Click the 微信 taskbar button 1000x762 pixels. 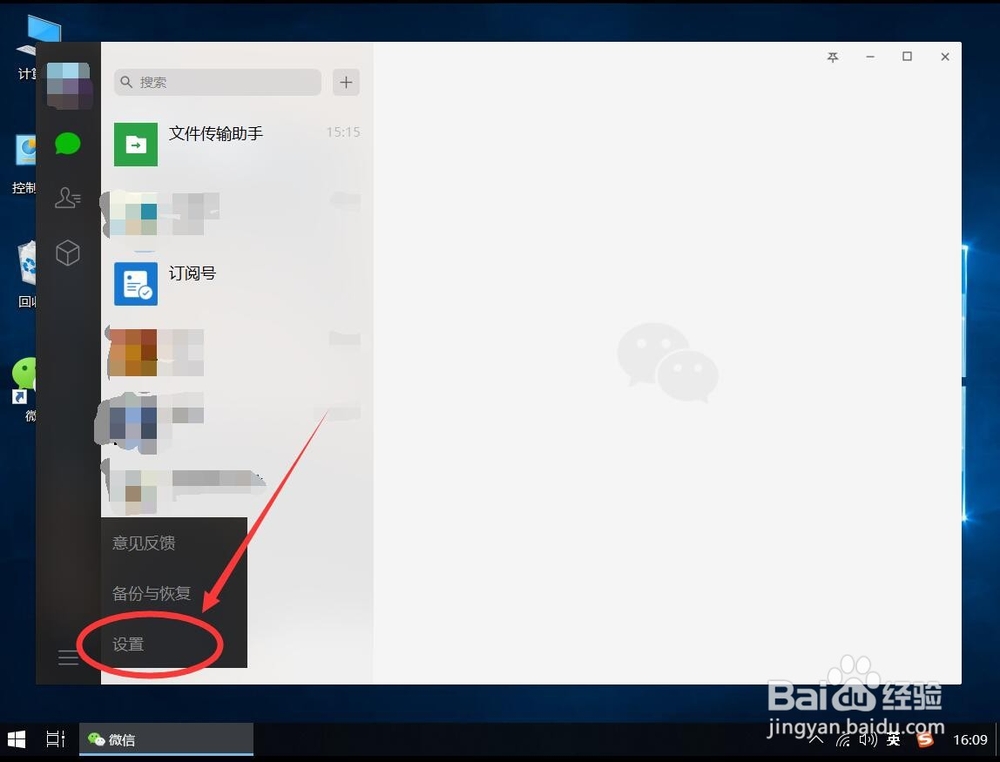166,740
